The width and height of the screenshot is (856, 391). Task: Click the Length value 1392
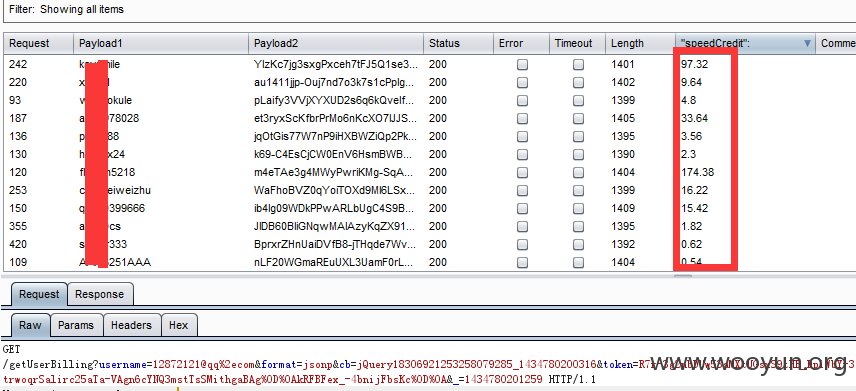coord(623,245)
